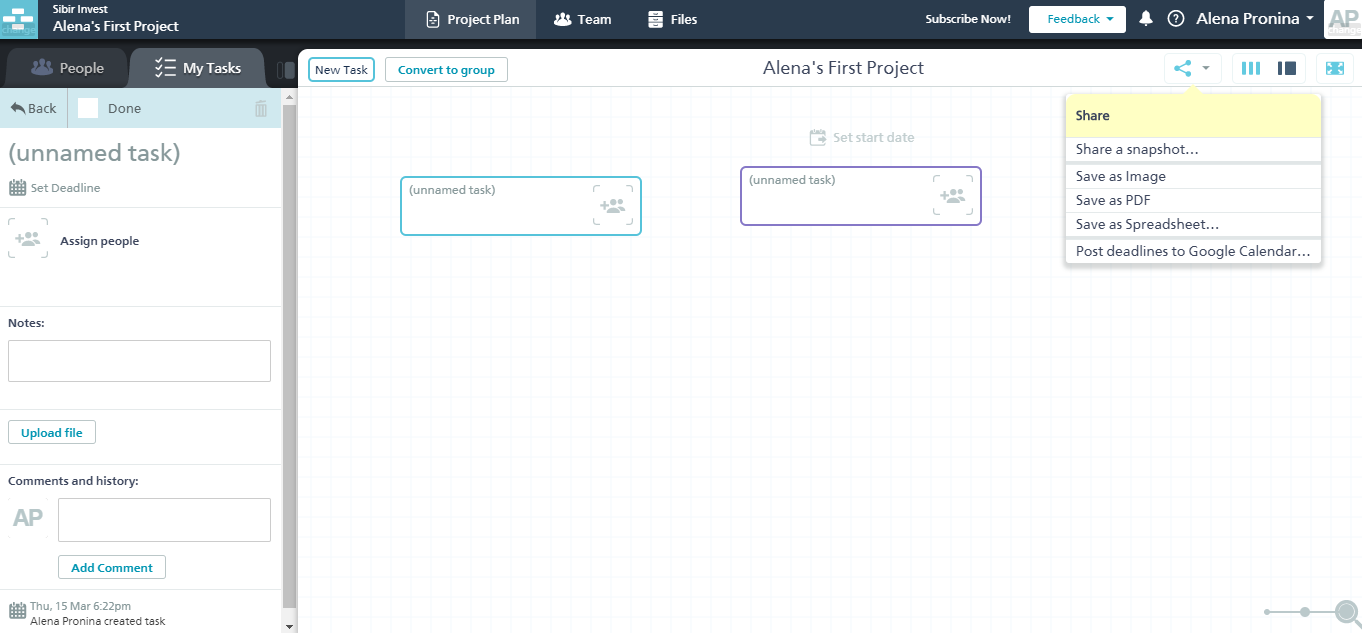The width and height of the screenshot is (1362, 633).
Task: Choose Save as Spreadsheet…
Action: pos(1193,224)
